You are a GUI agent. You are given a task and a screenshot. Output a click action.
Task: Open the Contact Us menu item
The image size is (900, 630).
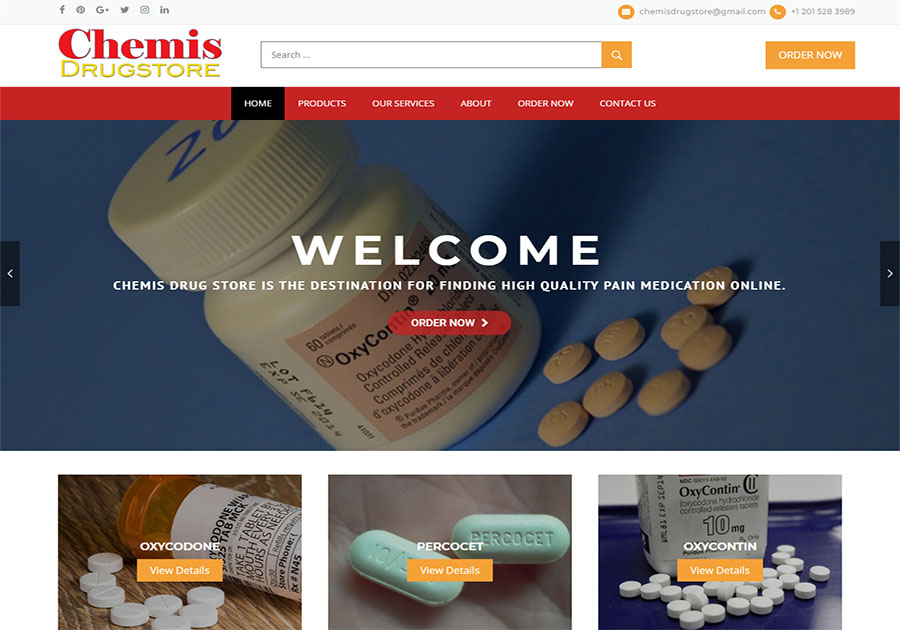627,103
